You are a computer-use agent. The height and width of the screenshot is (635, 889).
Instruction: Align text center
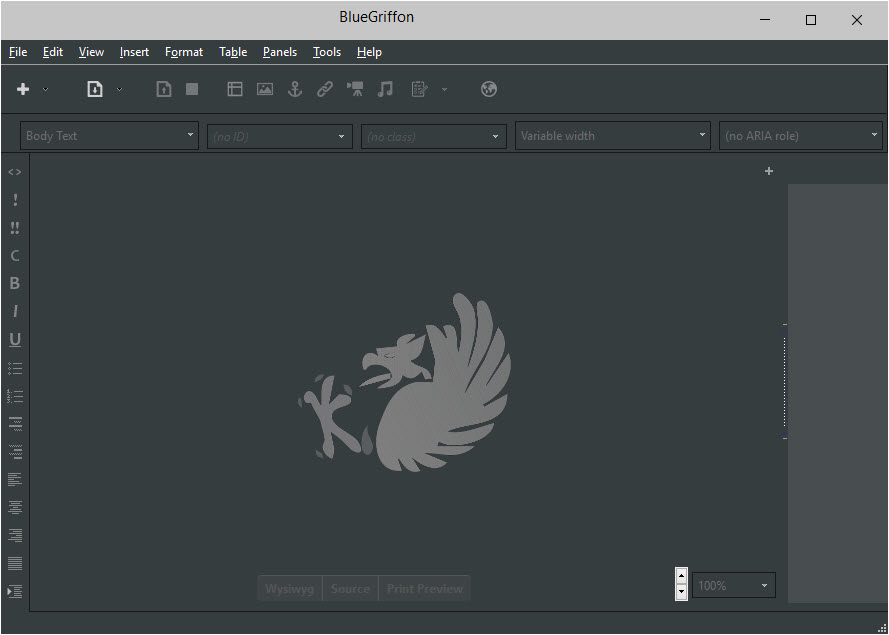click(15, 507)
